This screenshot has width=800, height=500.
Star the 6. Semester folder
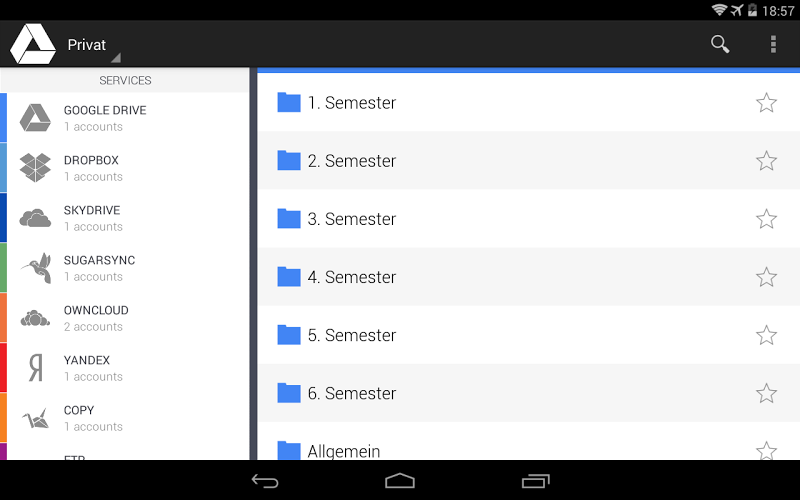click(x=766, y=393)
